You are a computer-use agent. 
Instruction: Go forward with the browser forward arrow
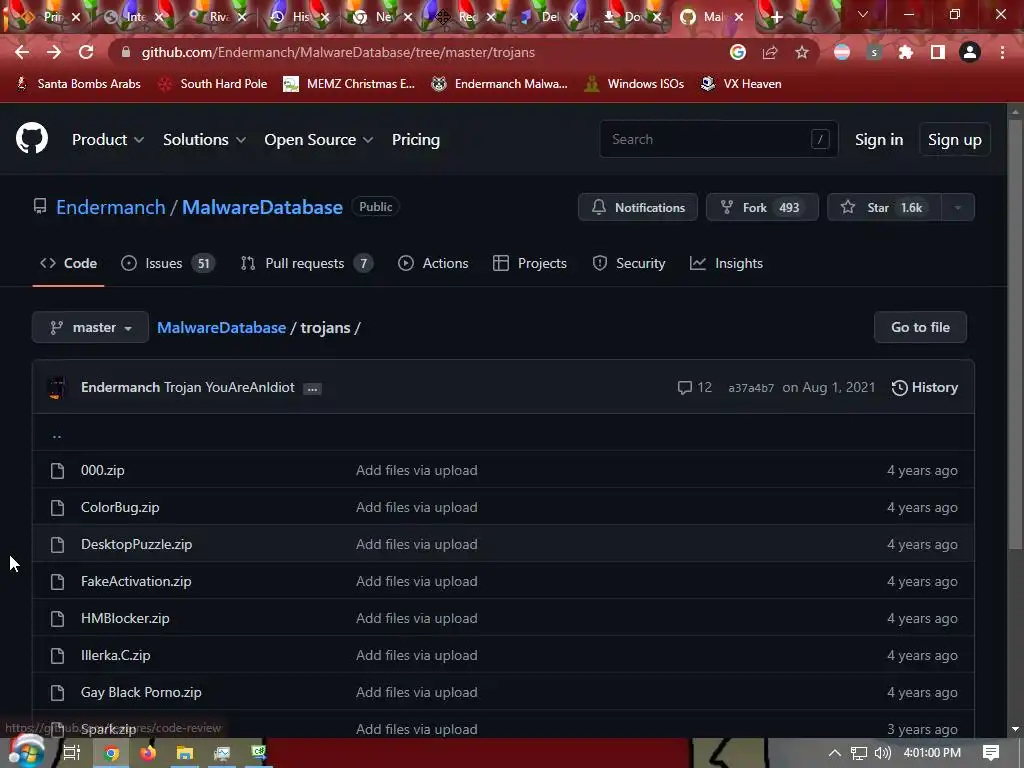click(x=54, y=52)
